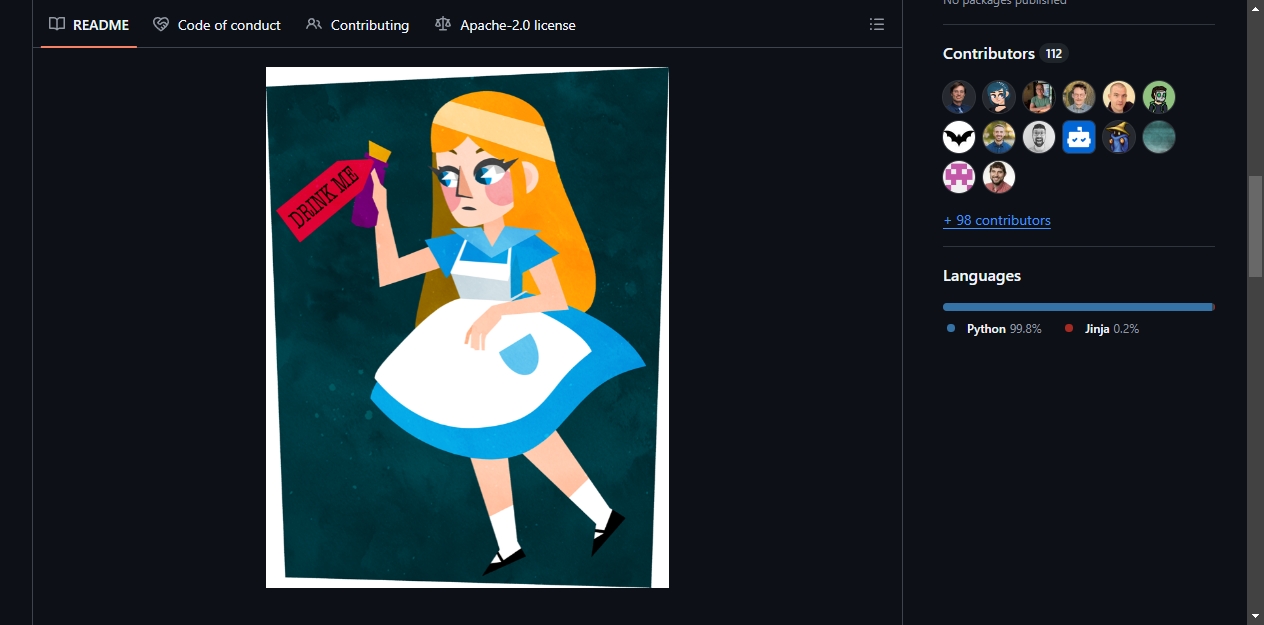The height and width of the screenshot is (625, 1264).
Task: Open the README outline list icon
Action: tap(877, 24)
